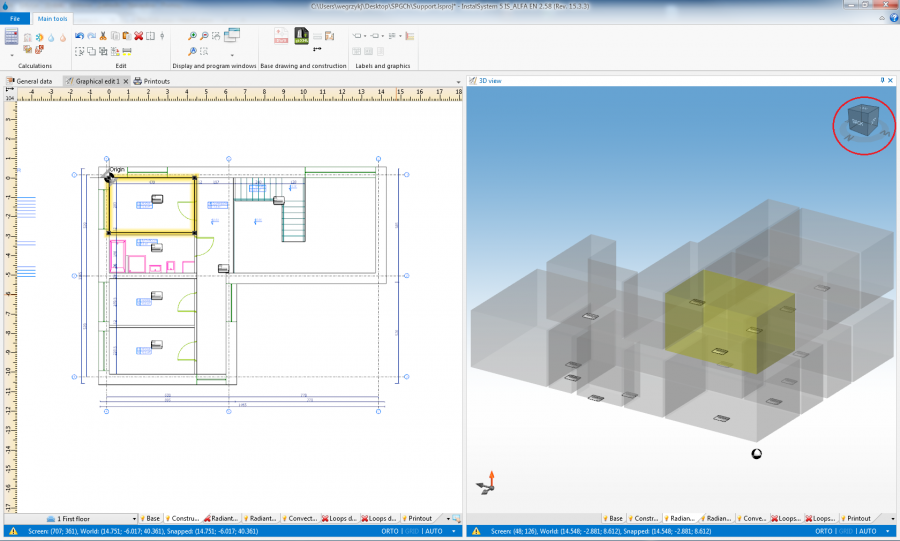Expand the dropdown under the Calculations icon
This screenshot has height=541, width=900.
pos(12,56)
